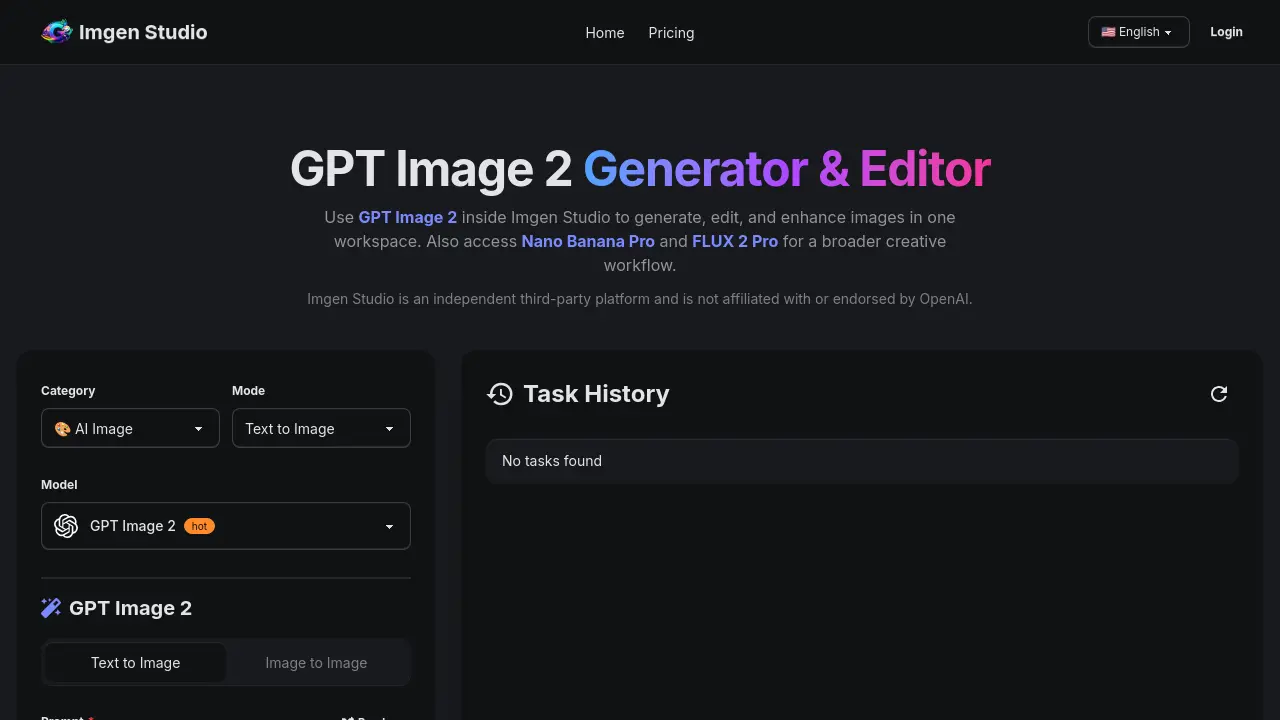This screenshot has width=1280, height=720.
Task: Open the Pricing page
Action: point(671,33)
